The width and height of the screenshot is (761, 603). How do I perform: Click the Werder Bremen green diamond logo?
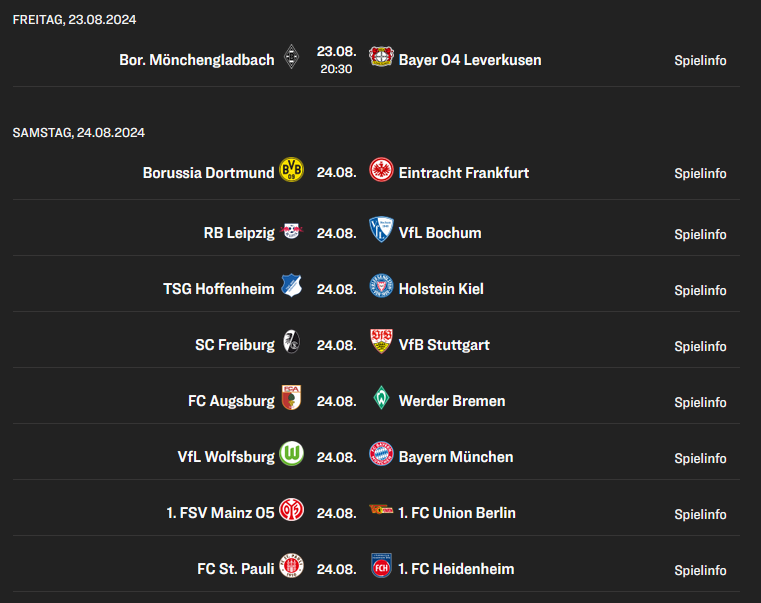tap(381, 398)
